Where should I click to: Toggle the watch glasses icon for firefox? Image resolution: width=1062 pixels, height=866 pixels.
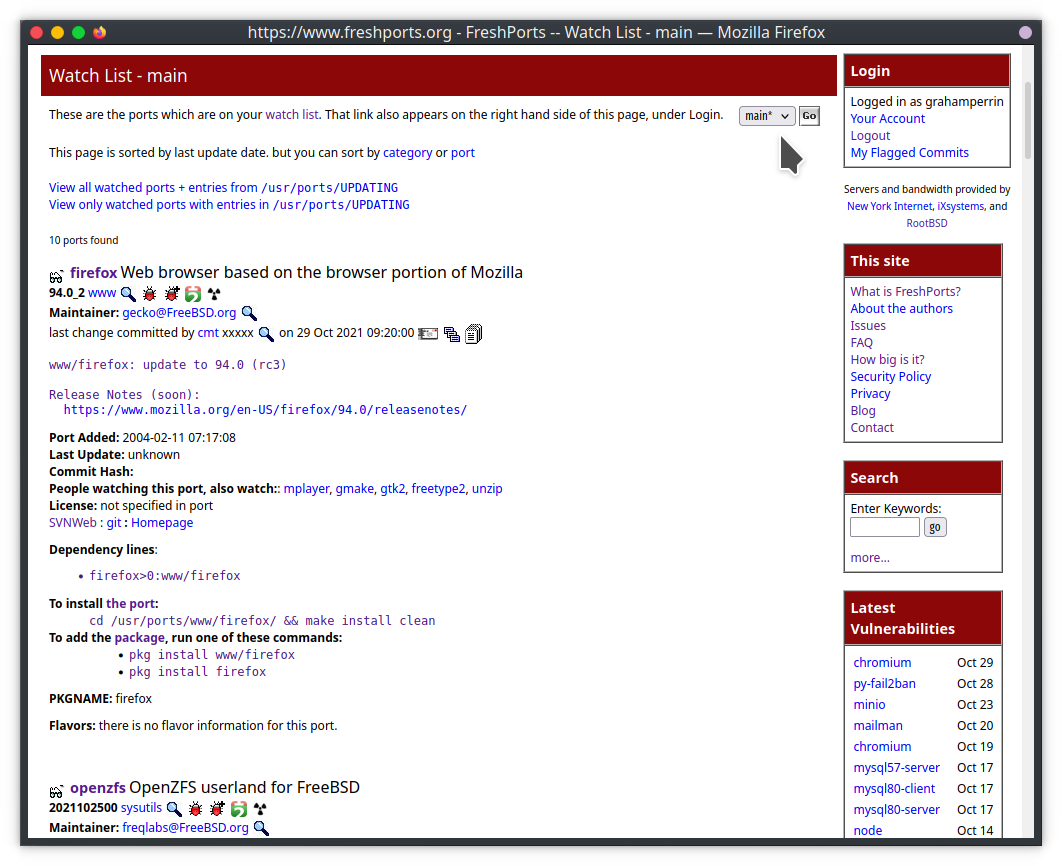coord(57,275)
